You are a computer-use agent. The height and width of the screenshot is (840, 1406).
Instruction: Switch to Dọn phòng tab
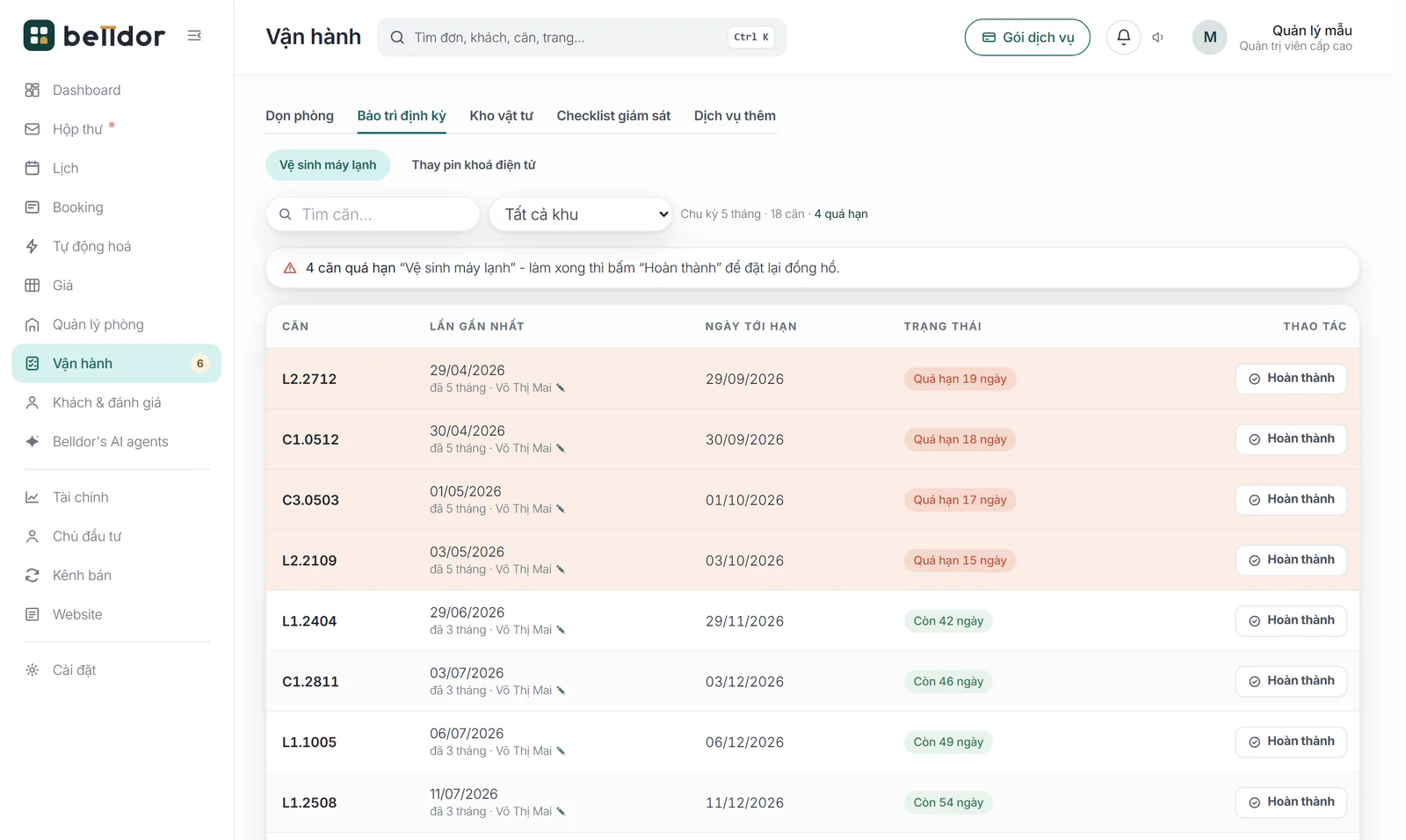pos(300,116)
